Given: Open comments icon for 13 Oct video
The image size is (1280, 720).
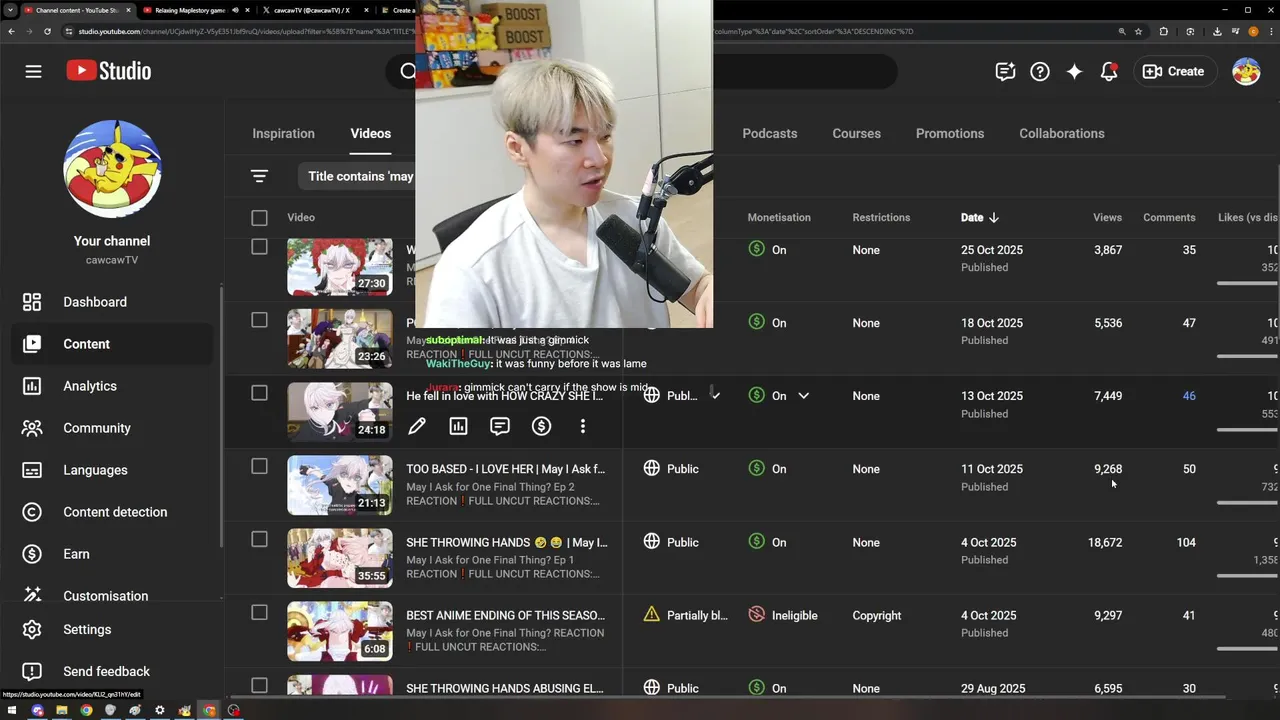Looking at the screenshot, I should click(x=500, y=426).
